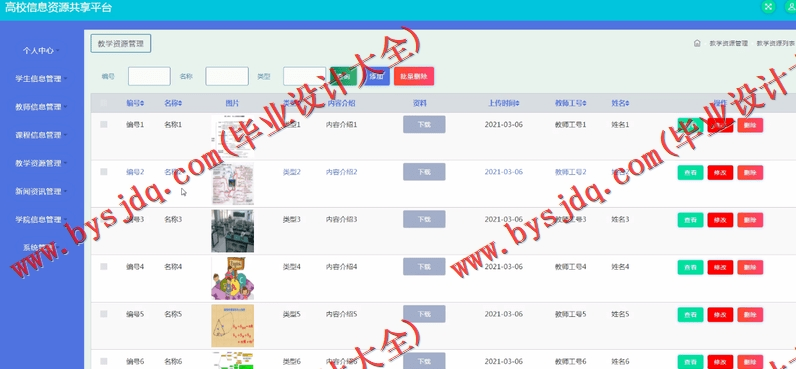Viewport: 796px width, 369px height.
Task: Expand 学院信息管理 sidebar menu
Action: coord(41,220)
